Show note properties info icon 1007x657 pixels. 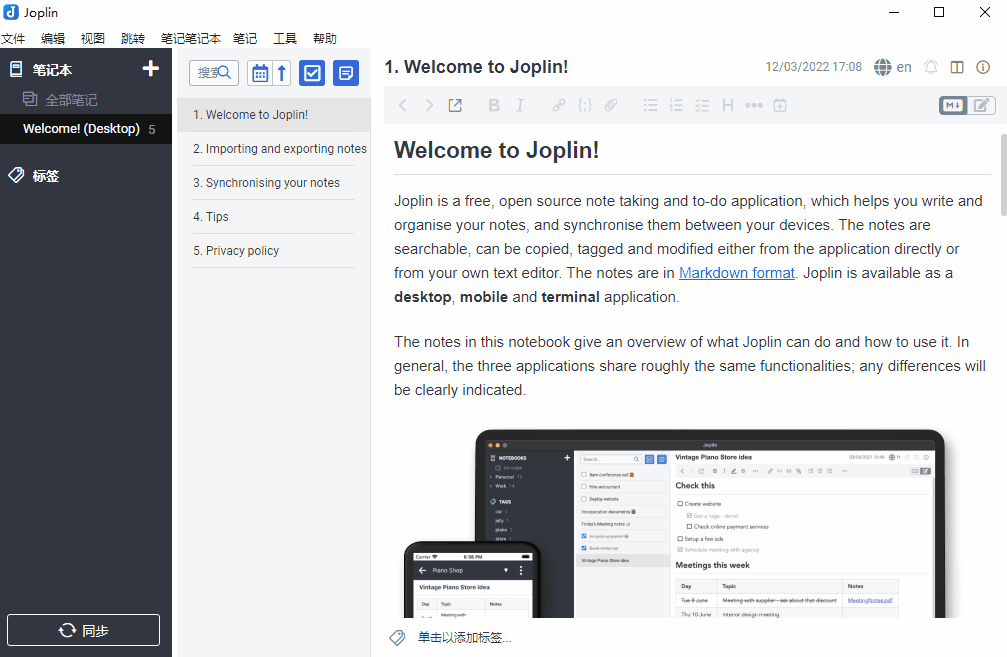coord(983,67)
